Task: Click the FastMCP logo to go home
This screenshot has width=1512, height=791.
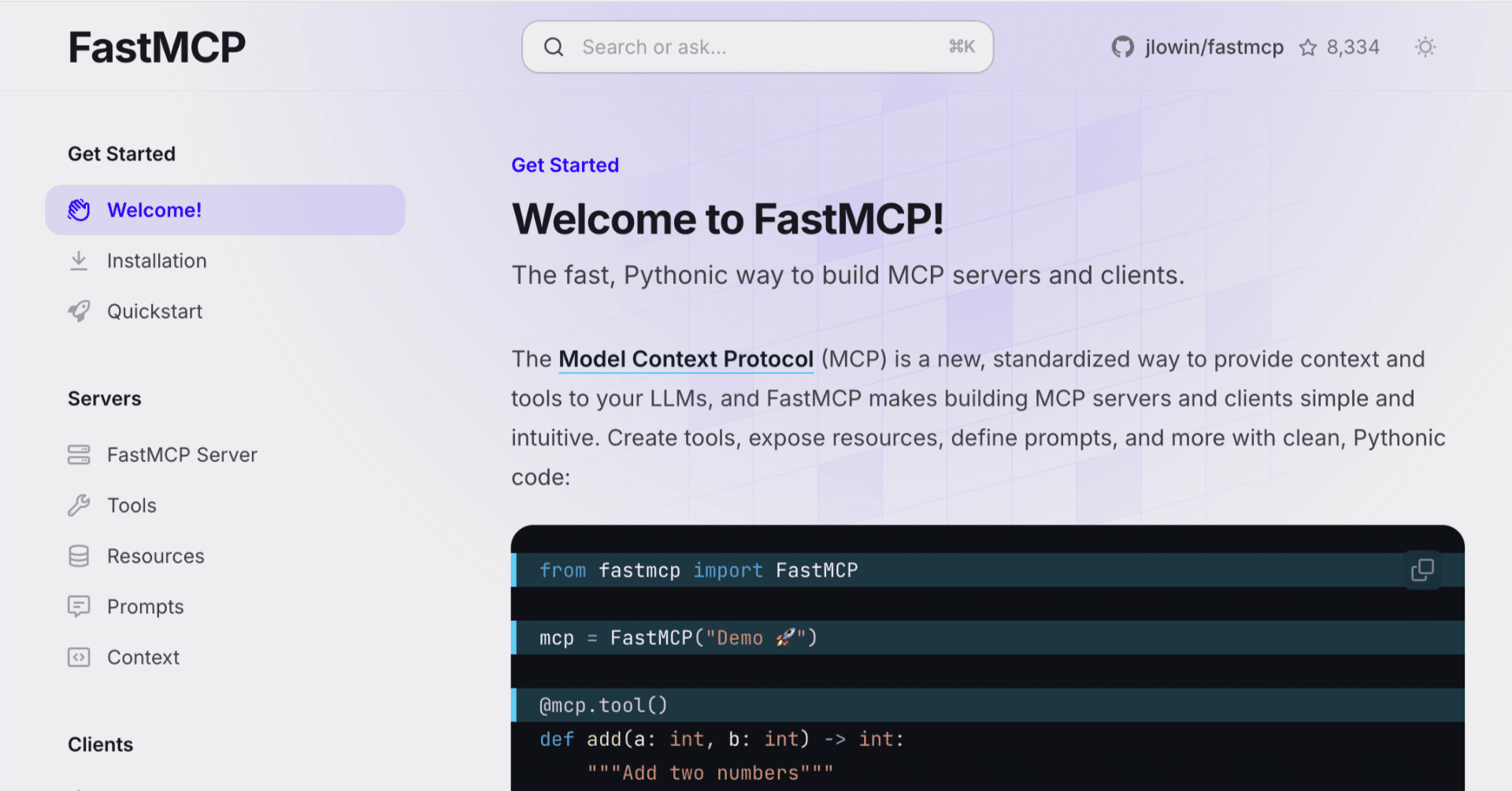Action: (x=157, y=46)
